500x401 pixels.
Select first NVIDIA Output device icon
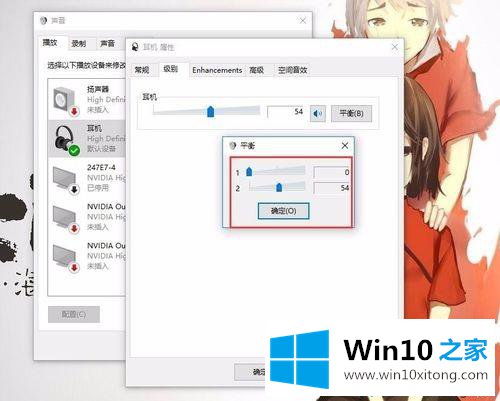click(66, 219)
